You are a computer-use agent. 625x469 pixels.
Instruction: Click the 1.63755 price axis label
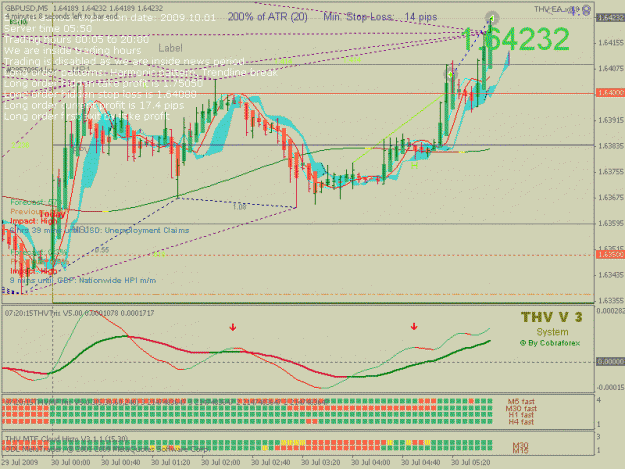click(x=611, y=172)
